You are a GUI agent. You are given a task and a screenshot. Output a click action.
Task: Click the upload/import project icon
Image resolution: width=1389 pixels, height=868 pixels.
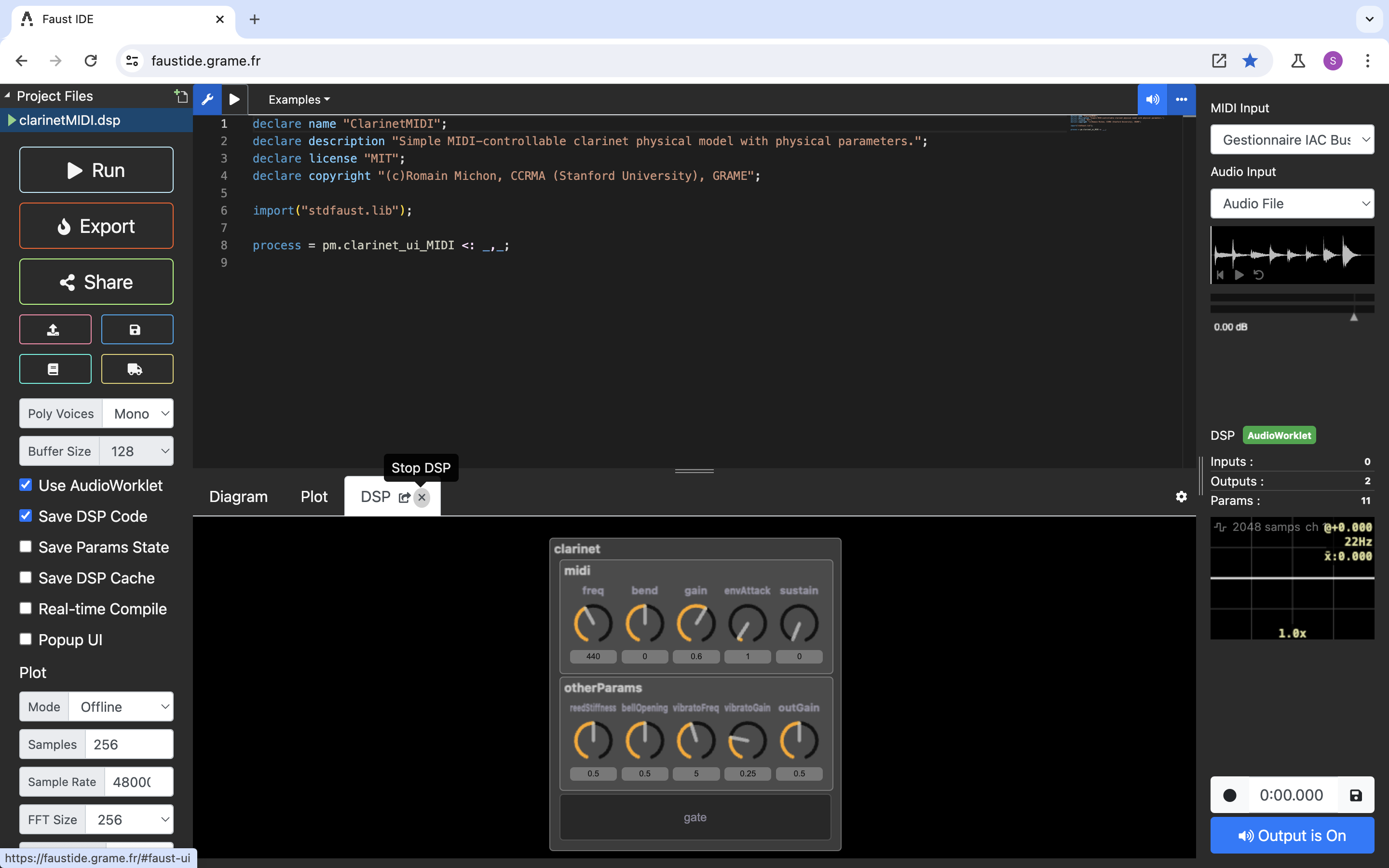54,330
